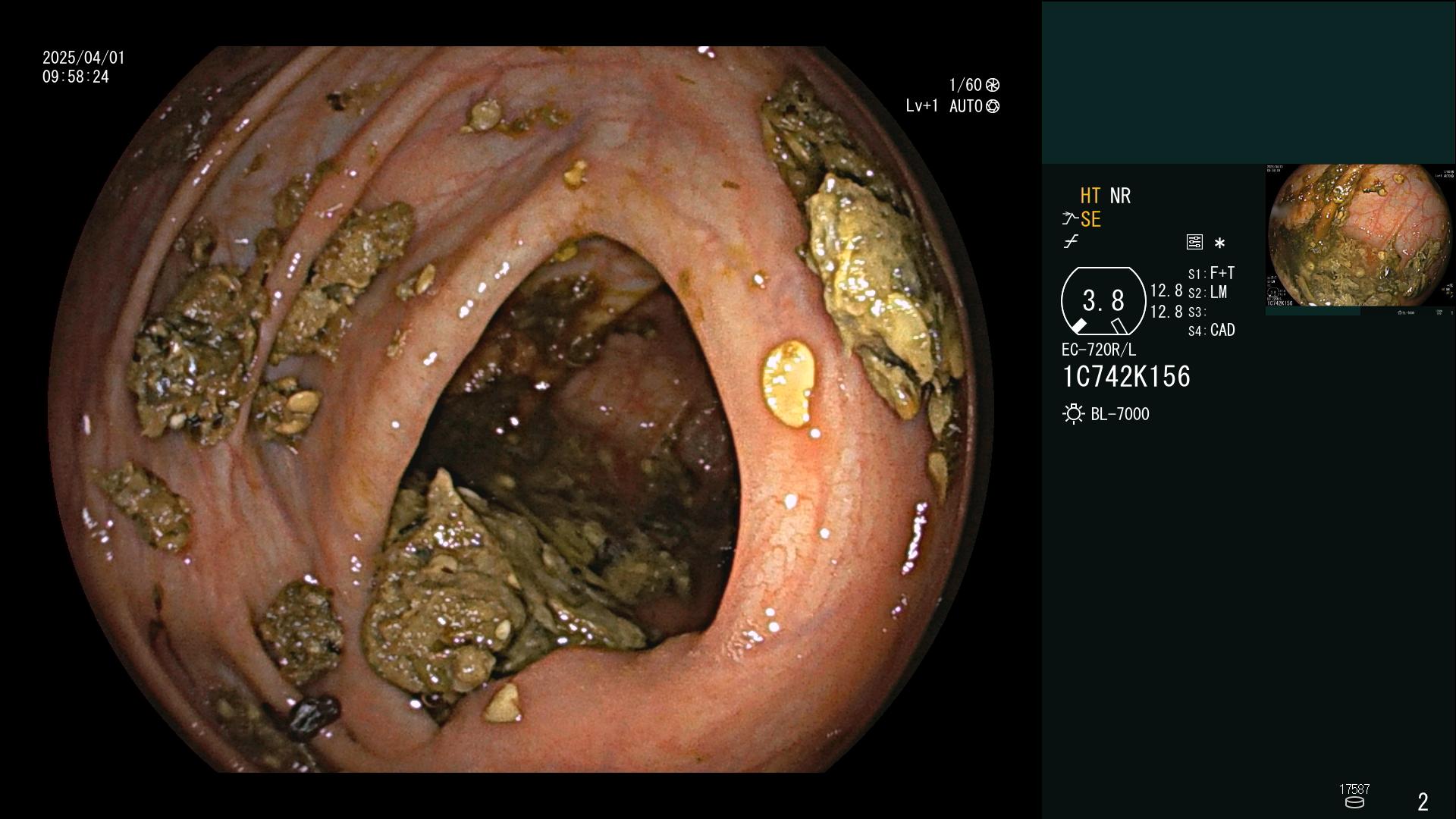Image resolution: width=1456 pixels, height=819 pixels.
Task: Click the EC-720R/L scope model text
Action: coord(1099,350)
